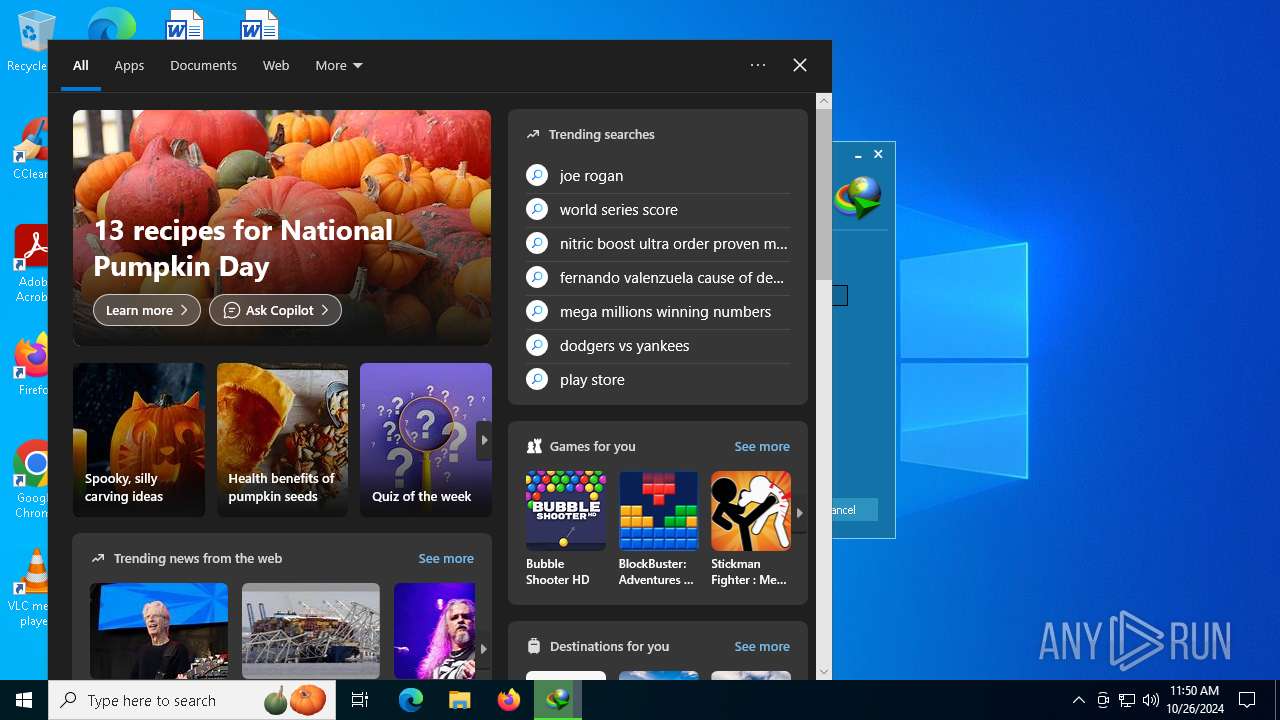This screenshot has height=720, width=1280.
Task: Open network status in the system tray
Action: 1127,700
